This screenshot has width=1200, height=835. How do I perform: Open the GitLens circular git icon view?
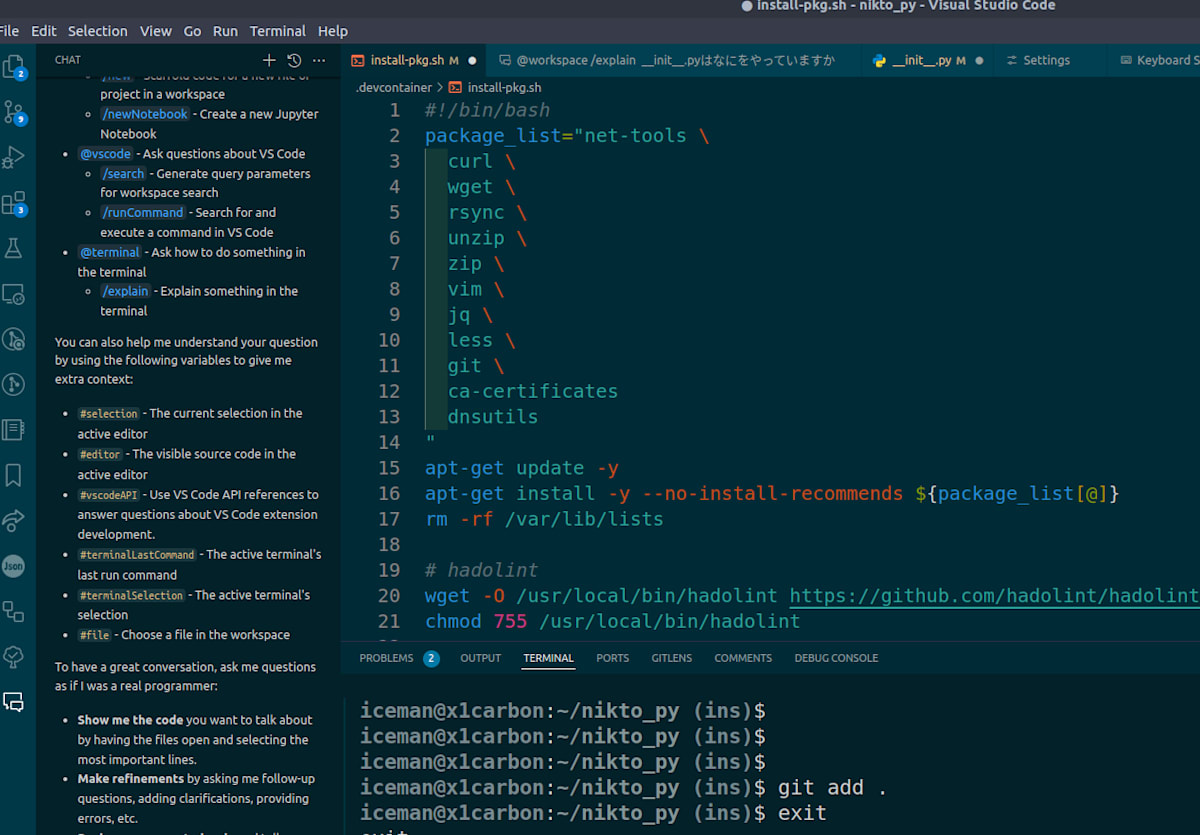coord(14,384)
